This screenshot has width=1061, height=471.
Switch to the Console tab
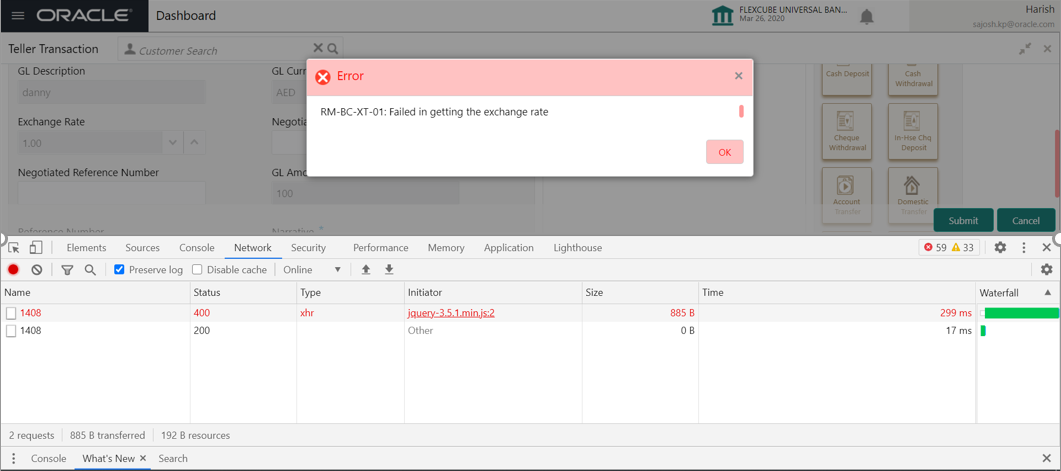pyautogui.click(x=197, y=248)
